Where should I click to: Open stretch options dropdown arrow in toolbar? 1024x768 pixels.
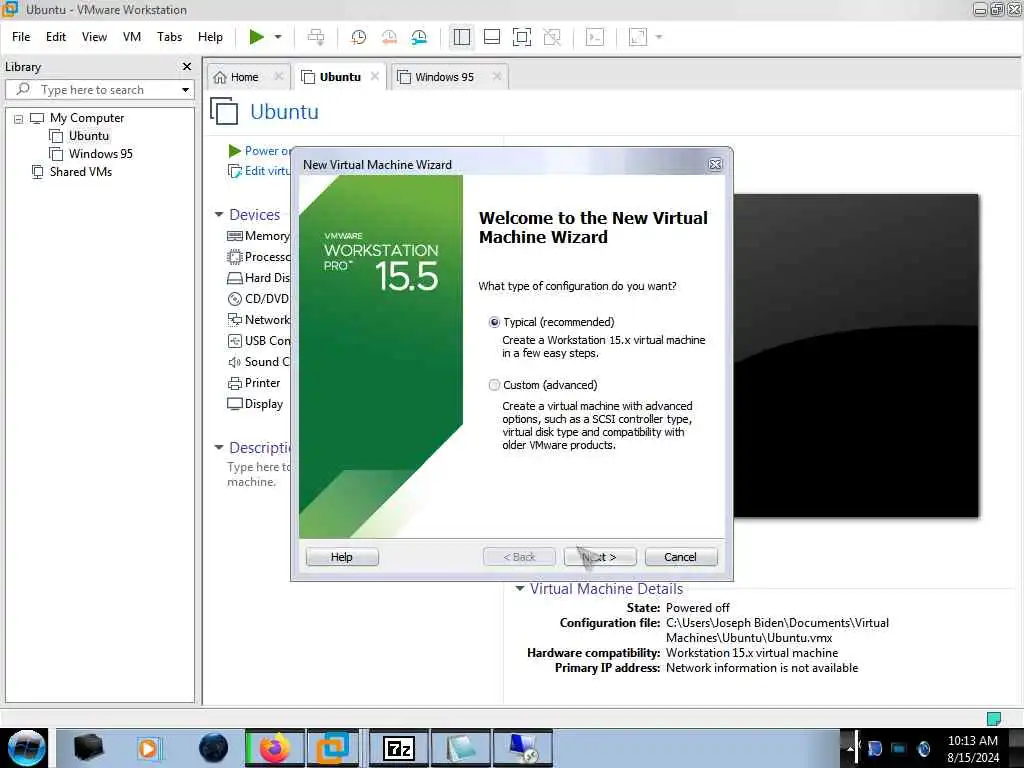point(659,37)
